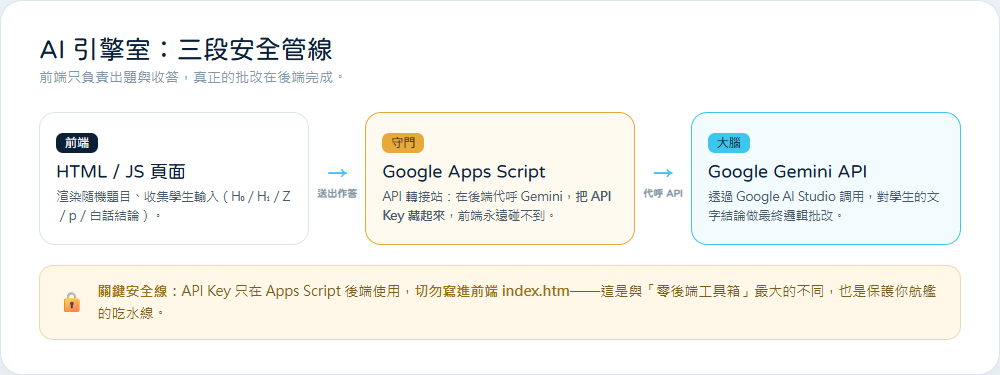The height and width of the screenshot is (375, 1000).
Task: Click the heading AI 引擎室:三段安全管線
Action: pyautogui.click(x=186, y=50)
